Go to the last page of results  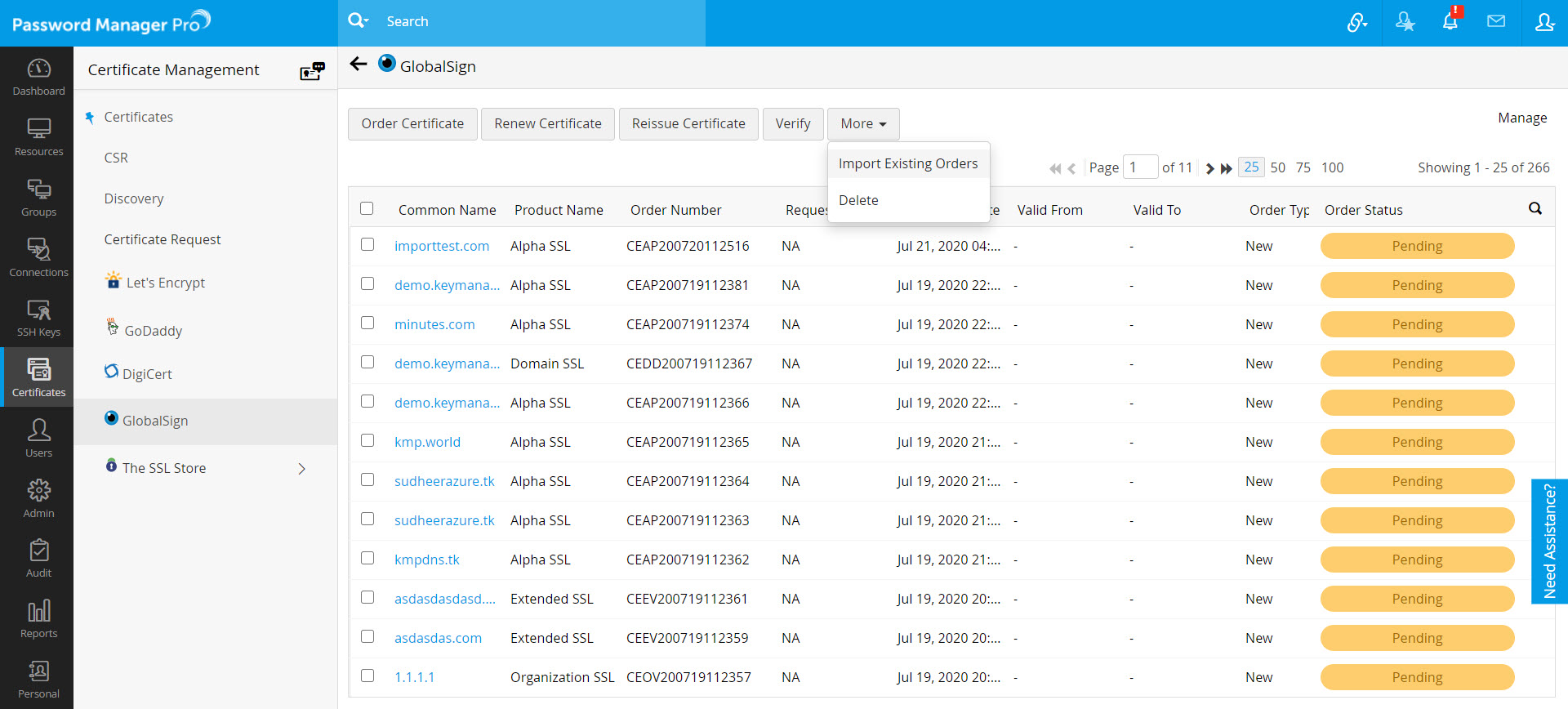click(1226, 168)
